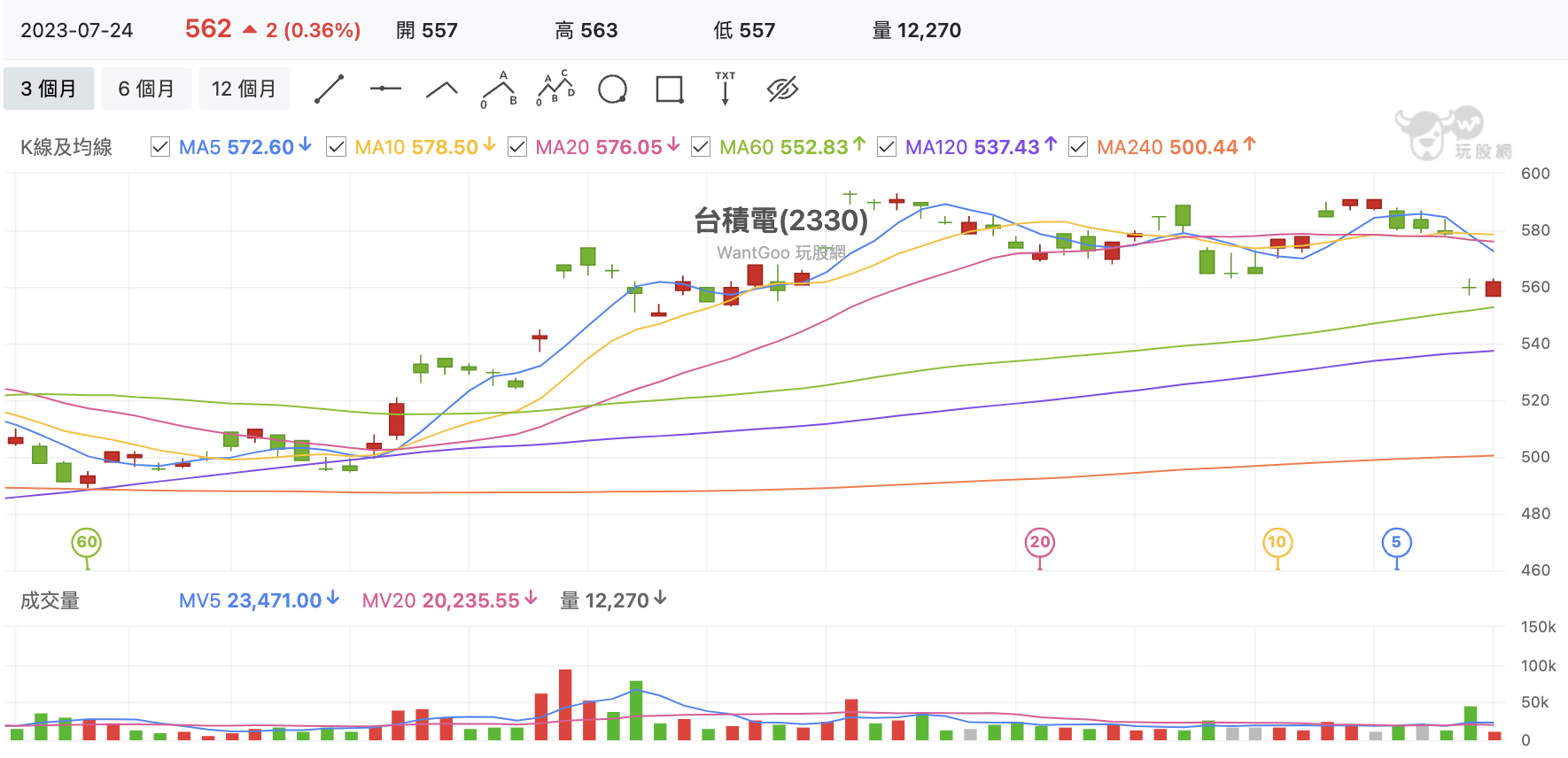Screen dimensions: 1568x758
Task: Disable the MA240 moving average checkbox
Action: (1078, 147)
